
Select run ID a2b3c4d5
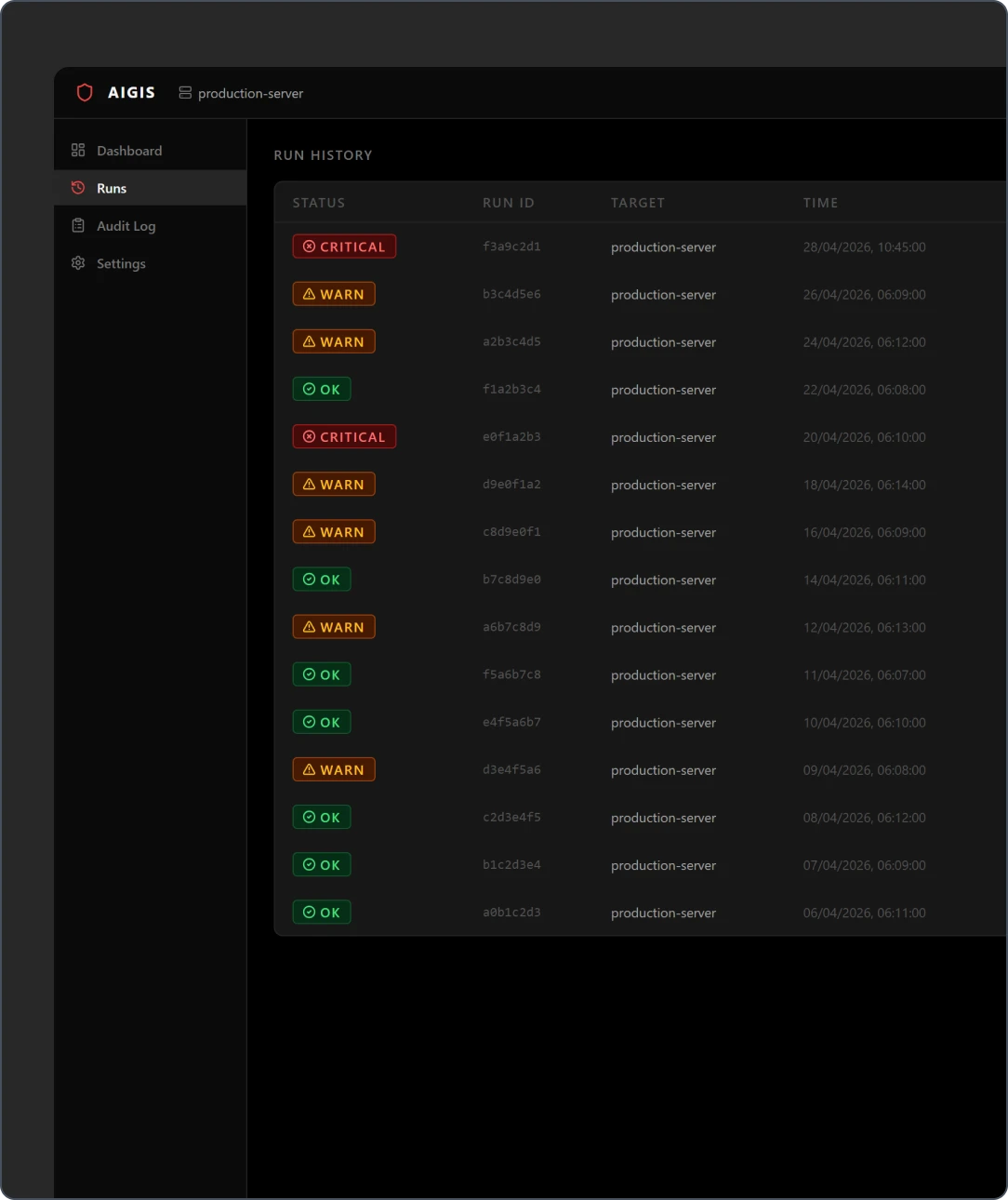[x=511, y=341]
